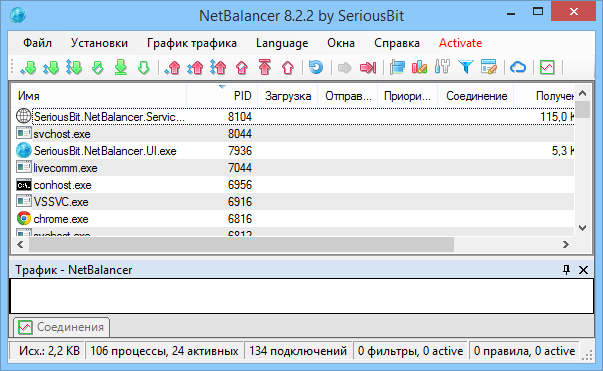Image resolution: width=603 pixels, height=371 pixels.
Task: Click the outlined red upload arrow icon
Action: point(288,67)
